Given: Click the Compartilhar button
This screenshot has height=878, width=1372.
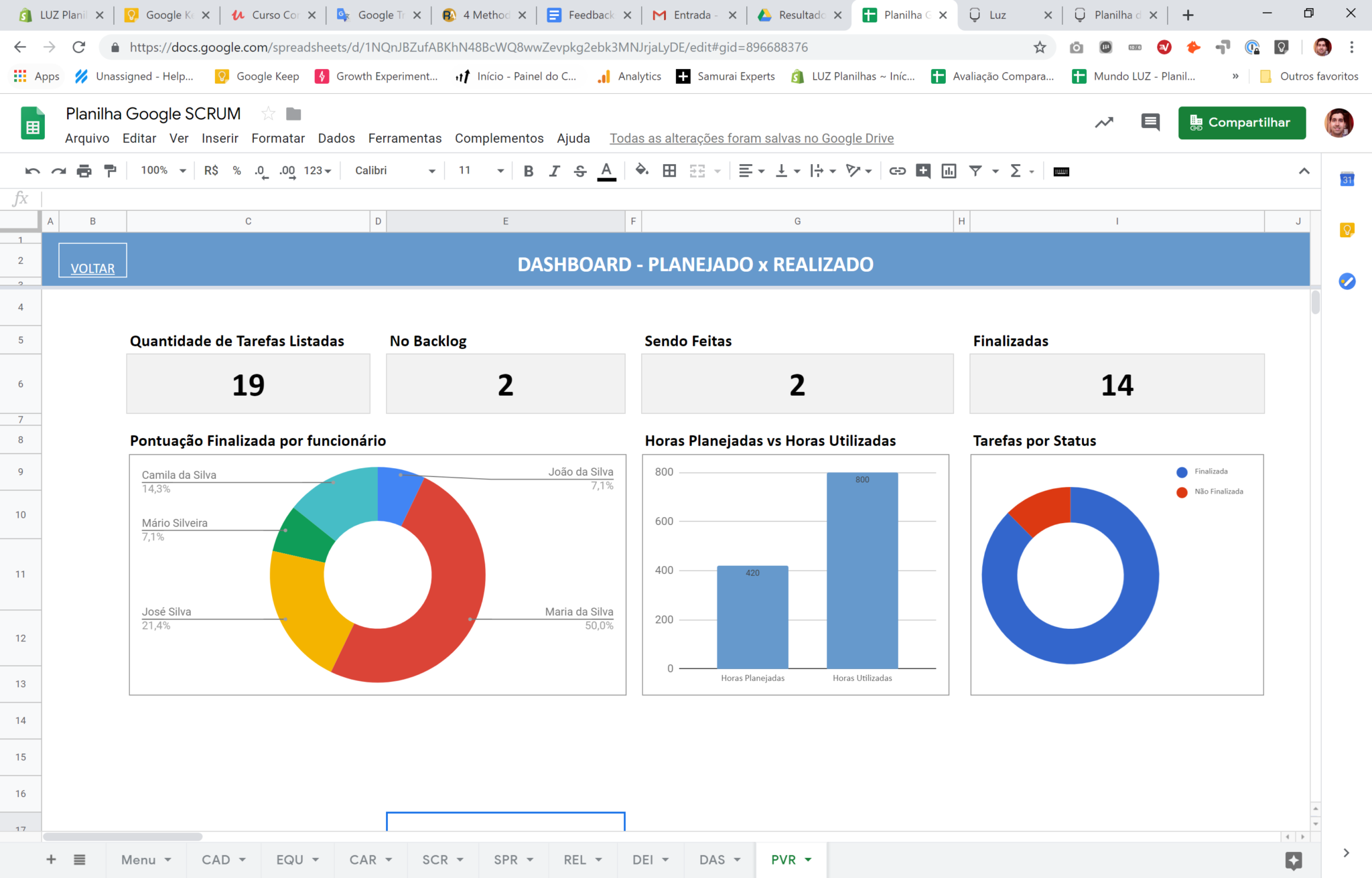Looking at the screenshot, I should coord(1242,123).
